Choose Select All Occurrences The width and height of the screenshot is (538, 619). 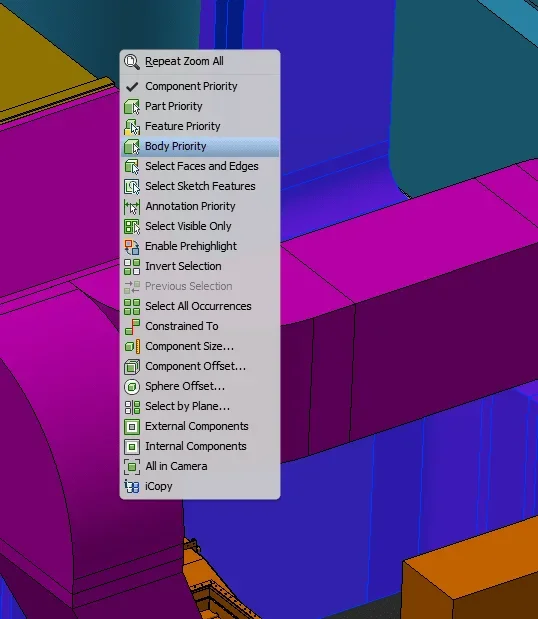tap(200, 306)
